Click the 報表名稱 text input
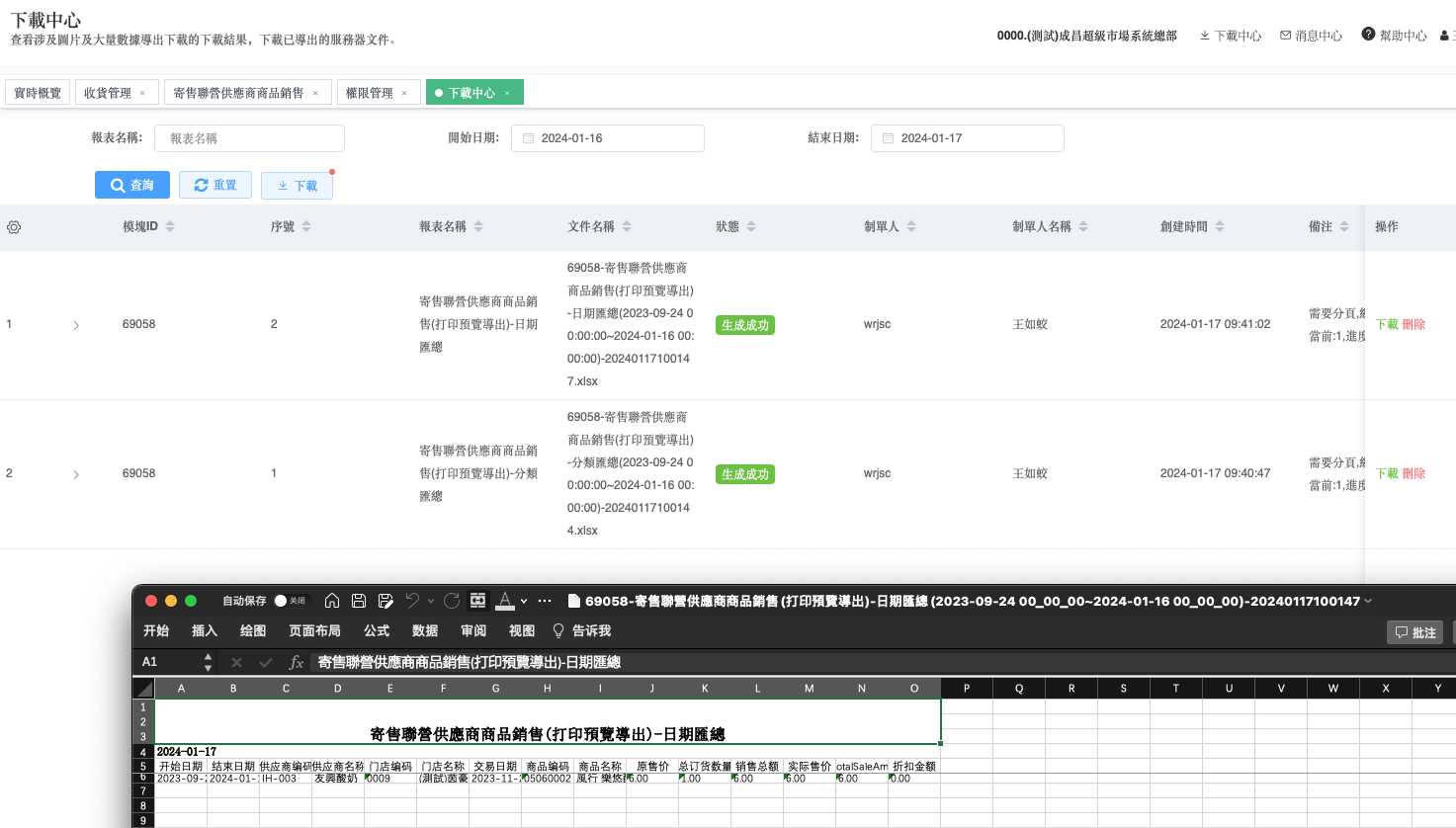The image size is (1456, 828). pyautogui.click(x=249, y=138)
